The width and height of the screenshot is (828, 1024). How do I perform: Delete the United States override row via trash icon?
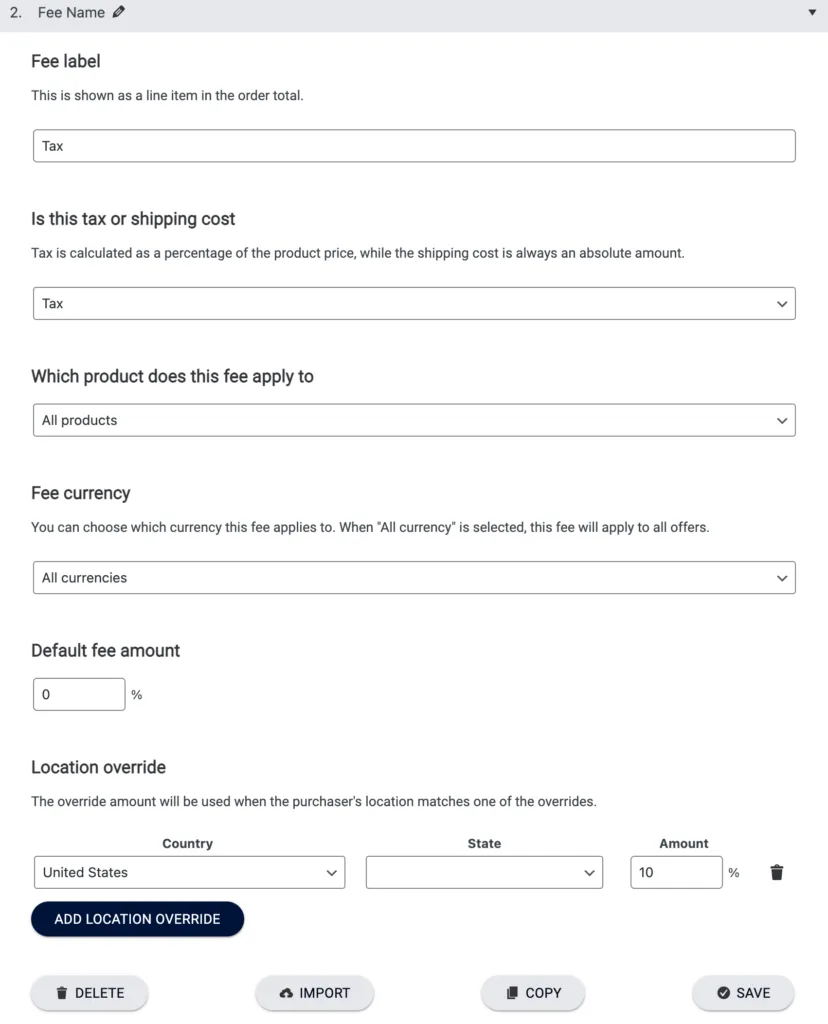(777, 872)
